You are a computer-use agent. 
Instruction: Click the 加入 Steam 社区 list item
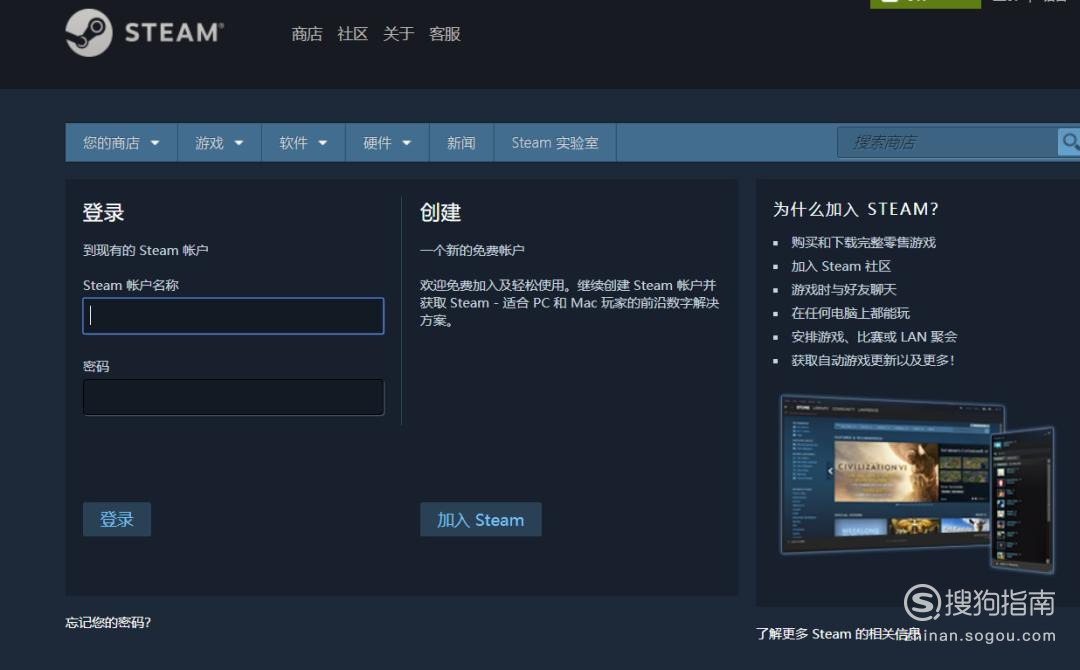841,266
